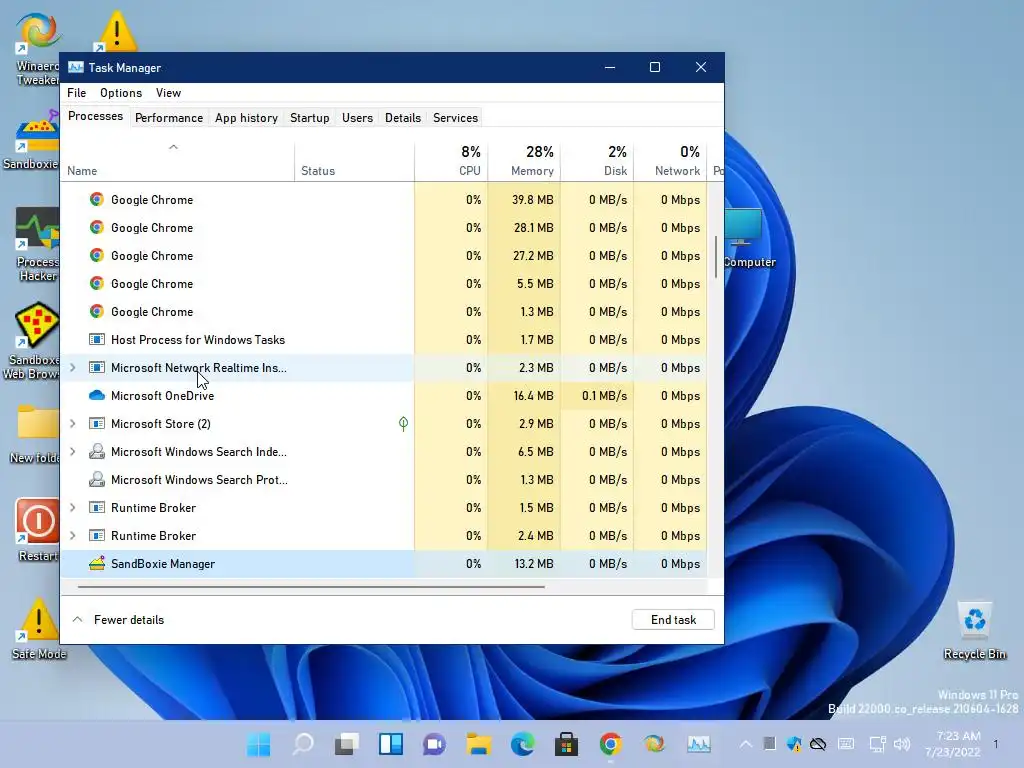
Task: Click the Microsoft Windows Search Indexer icon
Action: point(97,451)
